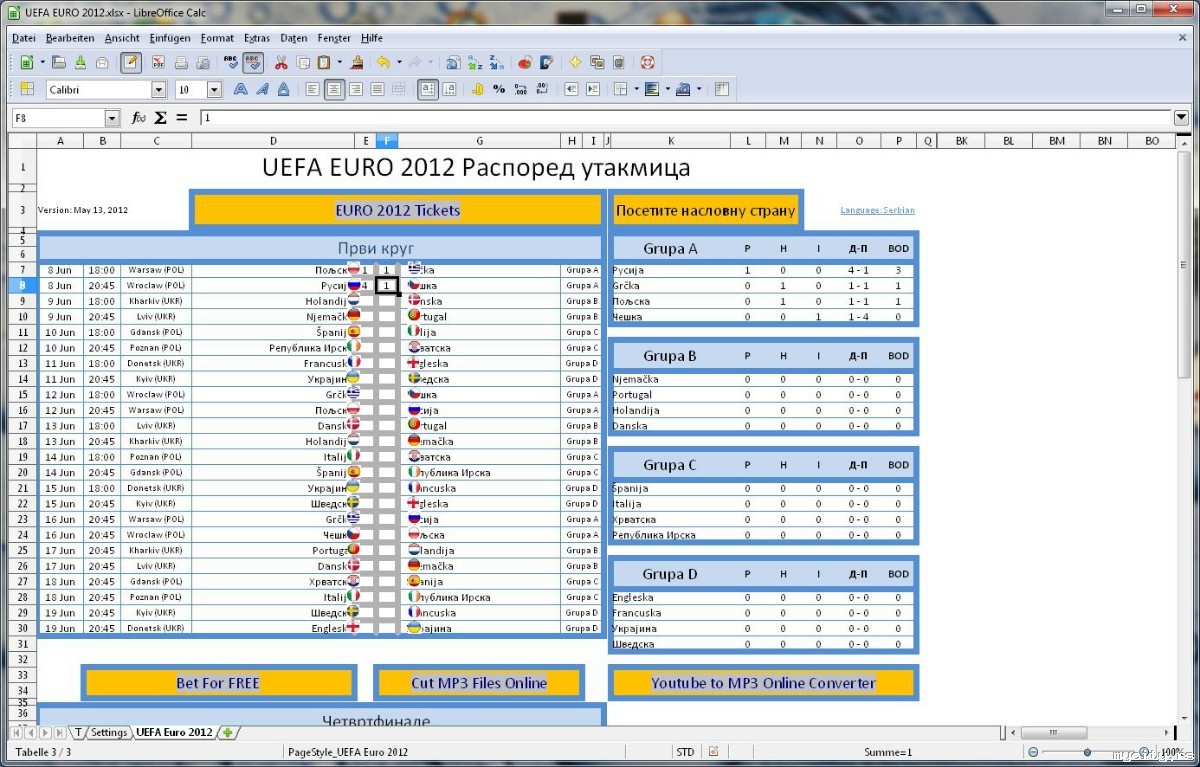Sort ascending A to Z
Screen dimensions: 1200x767
point(474,62)
